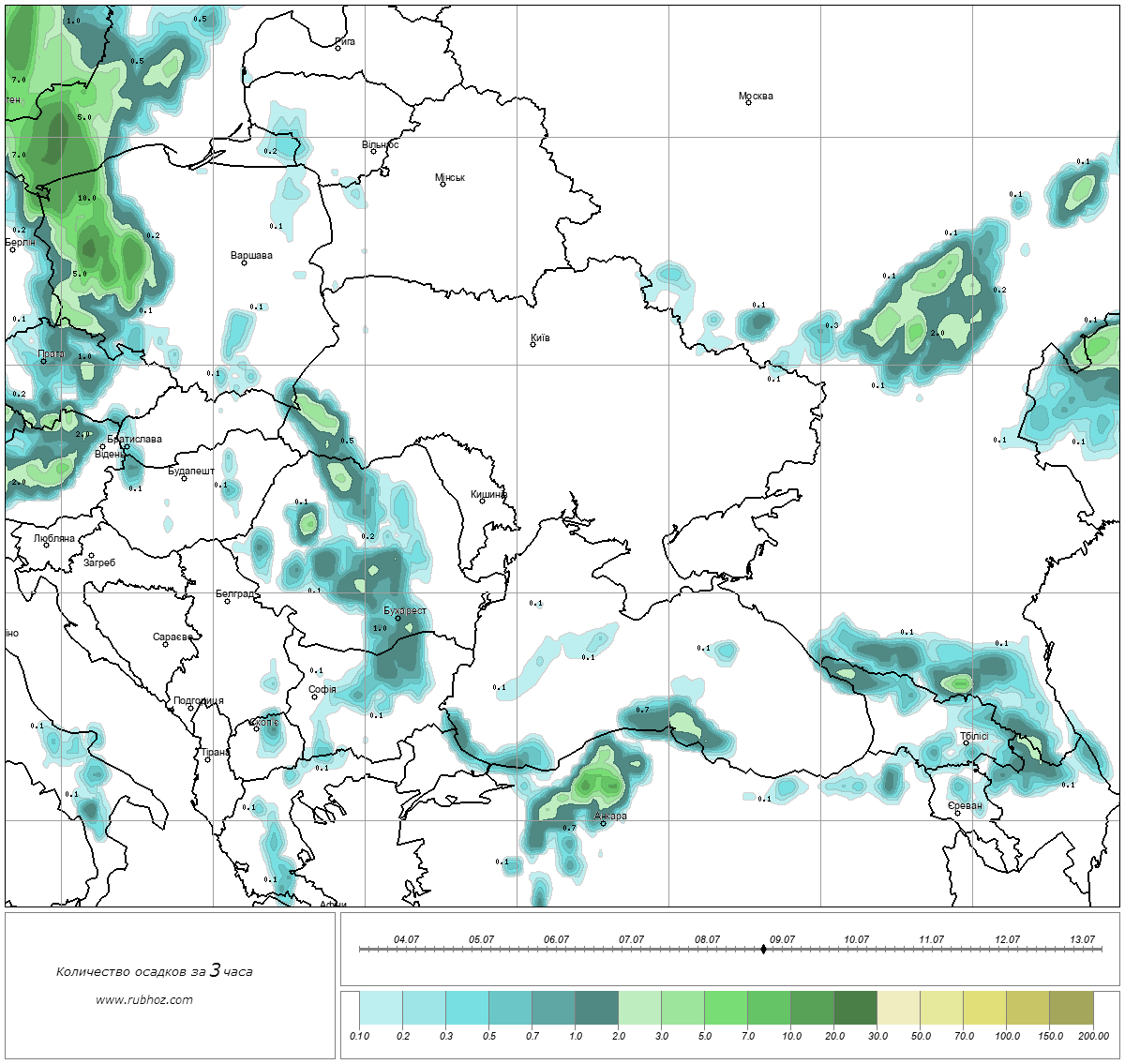
Task: Click the timeline track between 11.07 and 12.07
Action: click(969, 949)
